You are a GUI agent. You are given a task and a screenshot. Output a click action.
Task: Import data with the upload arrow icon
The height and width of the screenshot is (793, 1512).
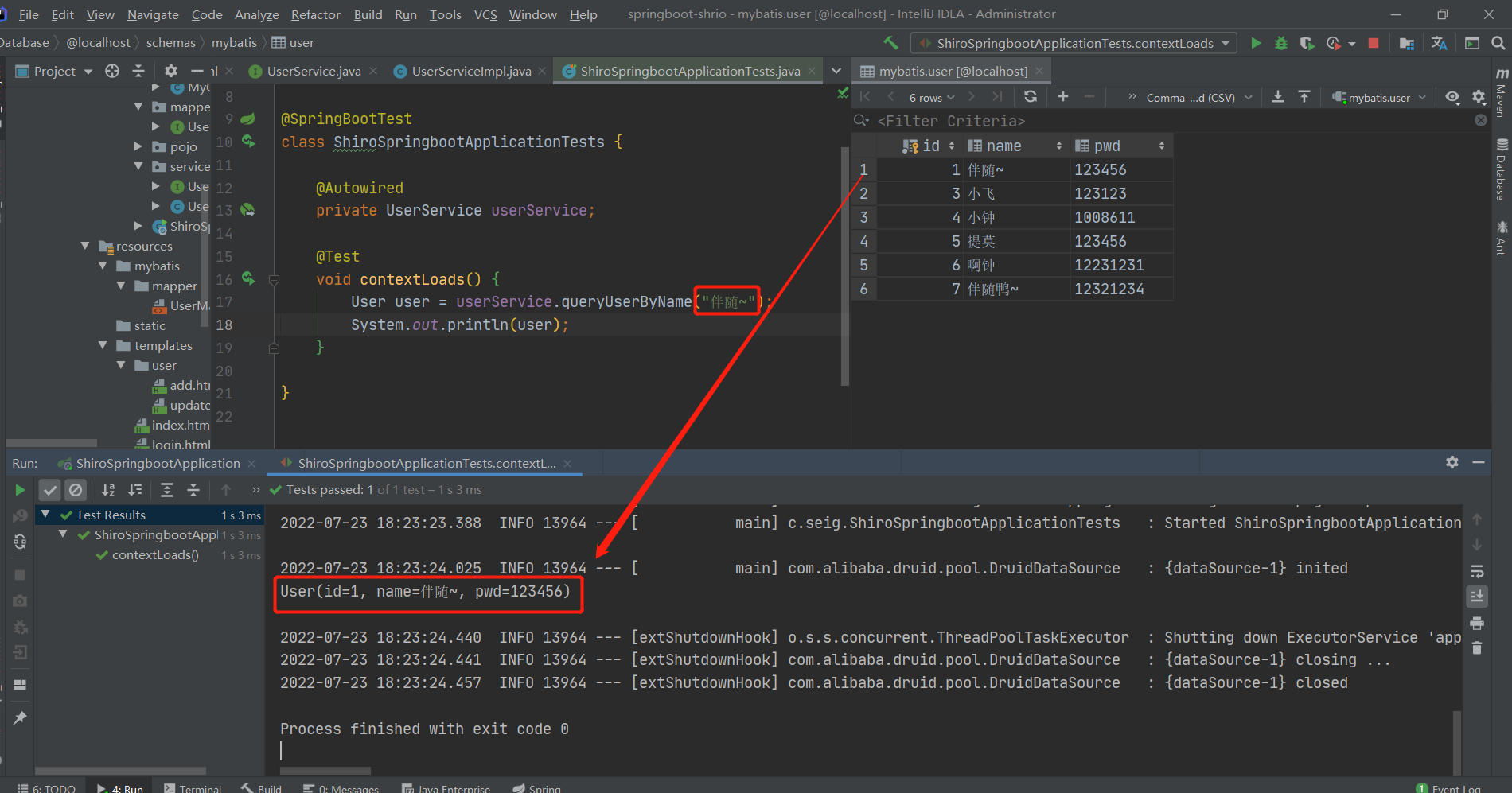[x=1304, y=96]
